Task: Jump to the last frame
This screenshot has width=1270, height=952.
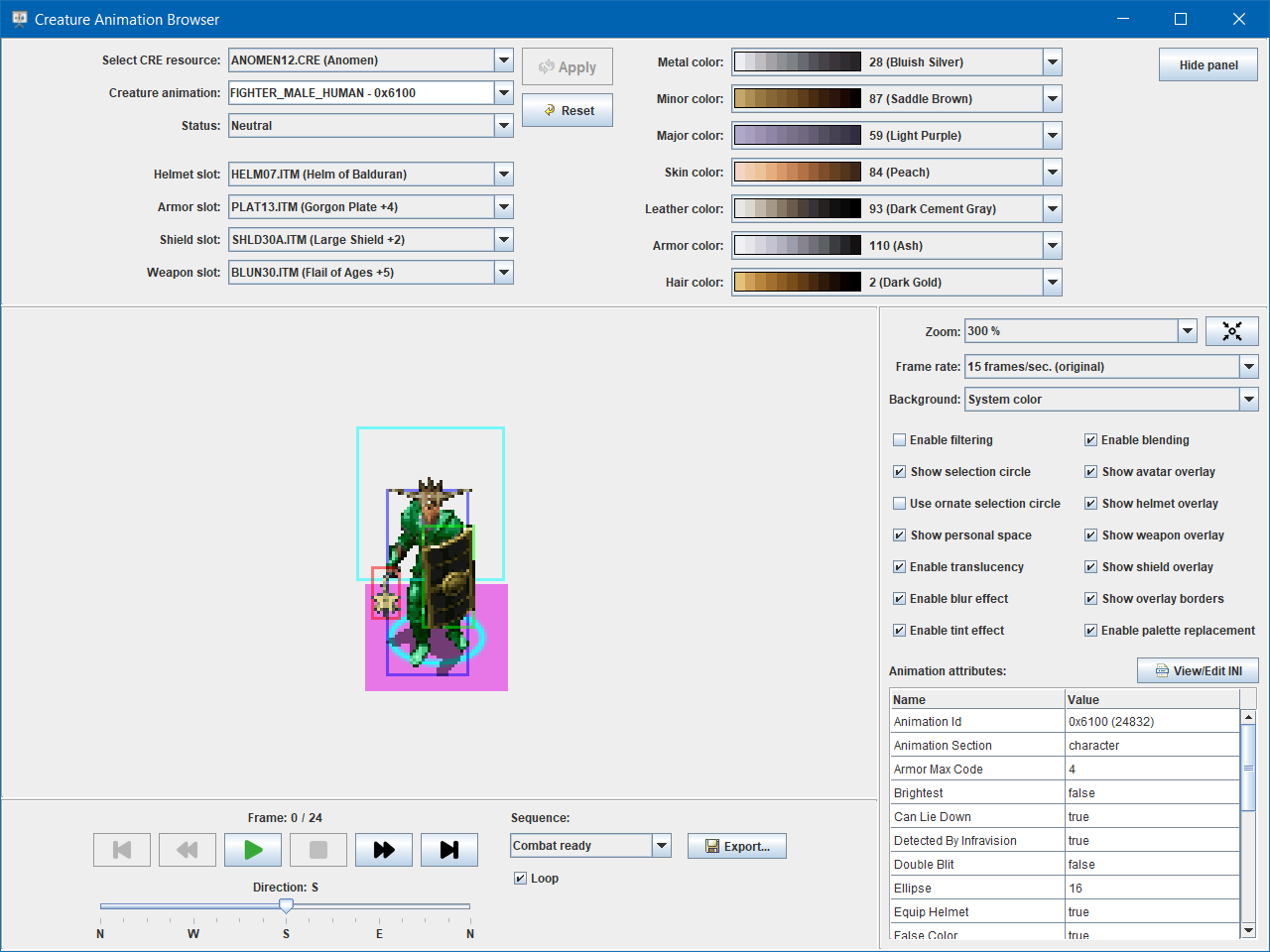Action: [x=449, y=850]
